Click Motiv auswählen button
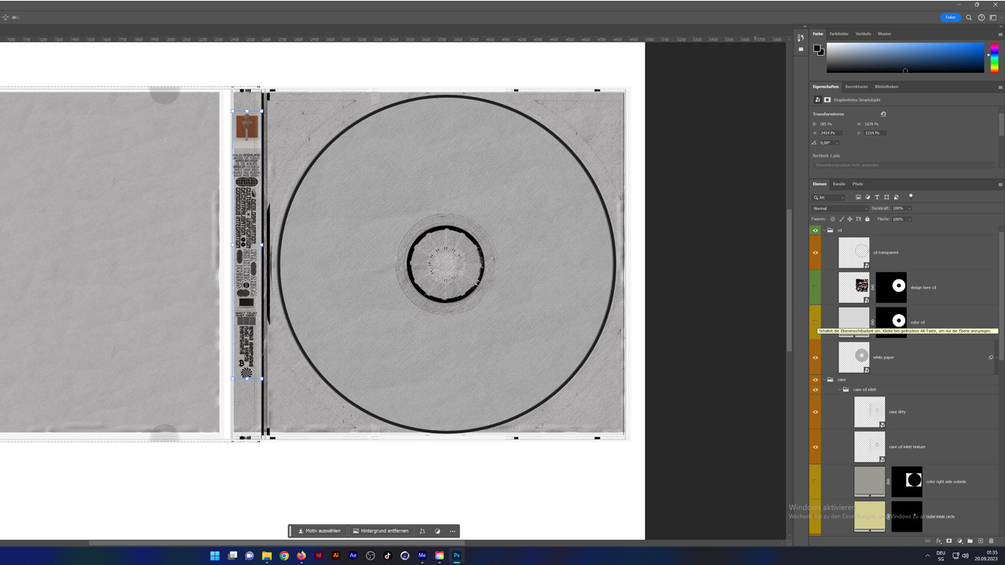The image size is (1005, 565). click(319, 531)
